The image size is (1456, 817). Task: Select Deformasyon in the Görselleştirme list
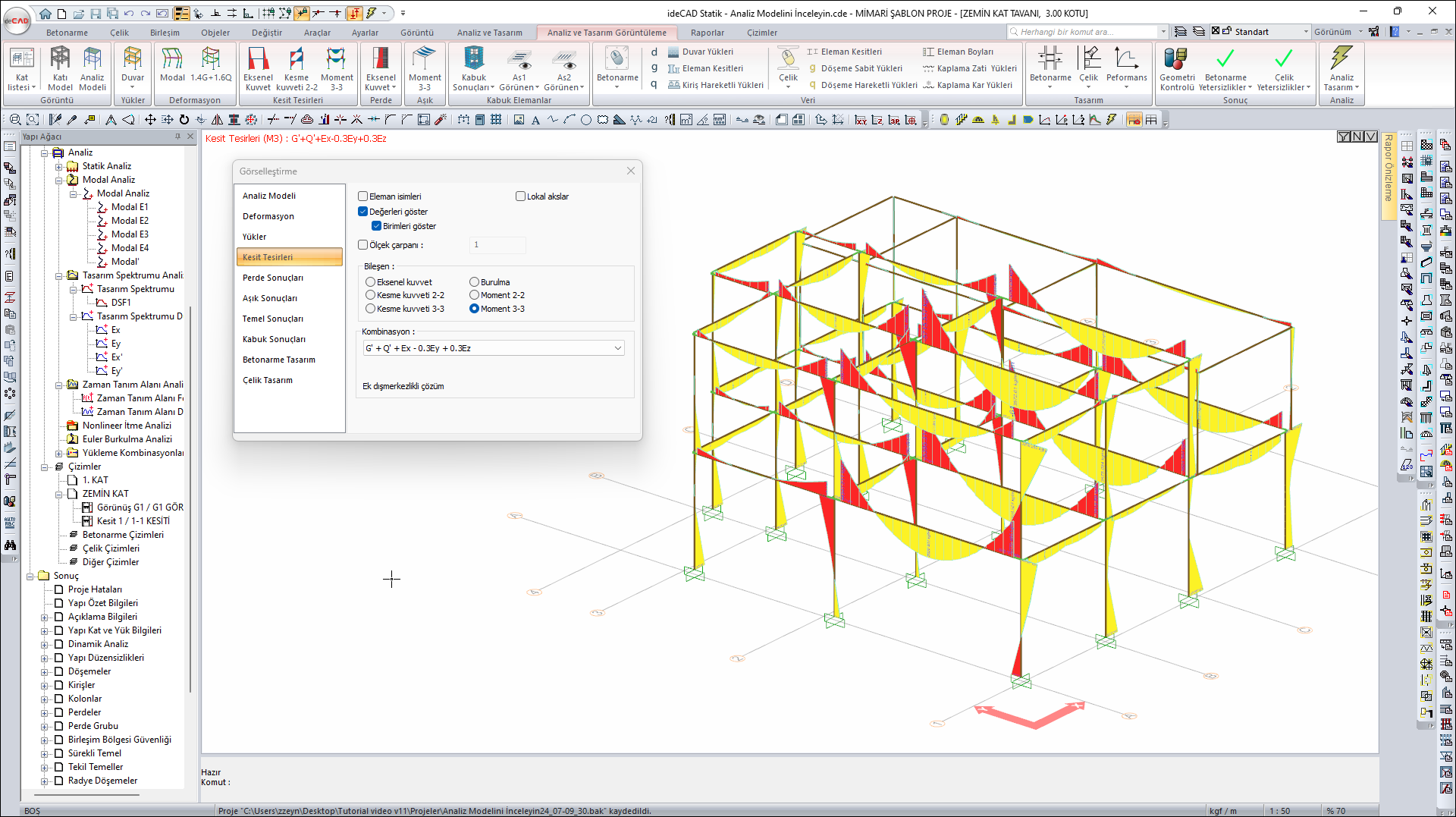(268, 216)
